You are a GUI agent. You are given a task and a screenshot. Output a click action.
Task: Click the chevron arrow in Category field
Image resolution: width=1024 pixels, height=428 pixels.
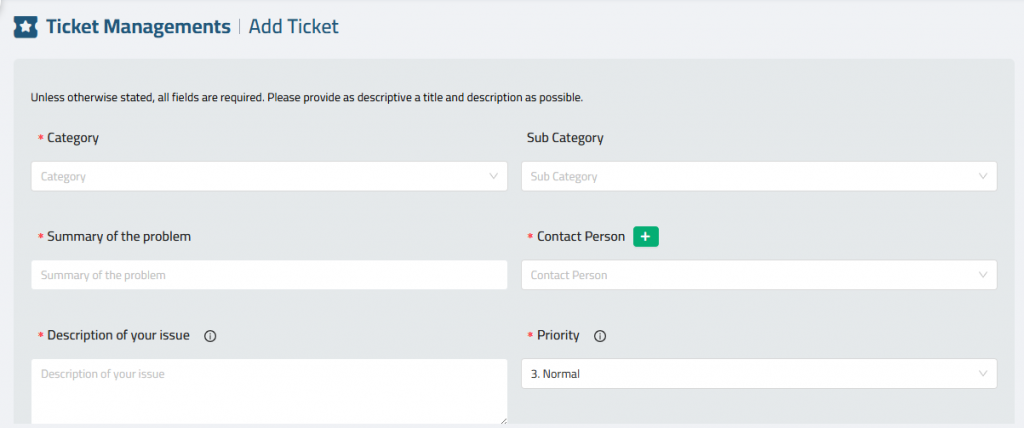tap(493, 176)
